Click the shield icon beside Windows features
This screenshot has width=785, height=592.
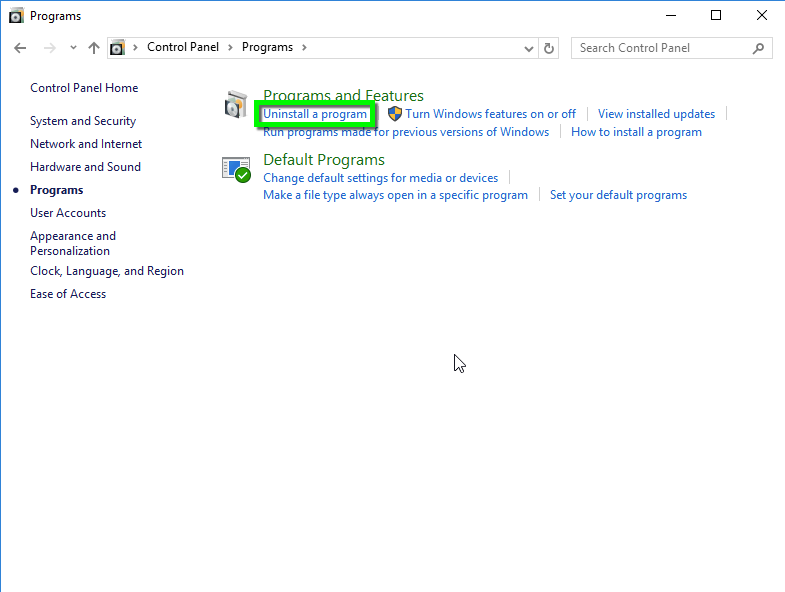[395, 114]
